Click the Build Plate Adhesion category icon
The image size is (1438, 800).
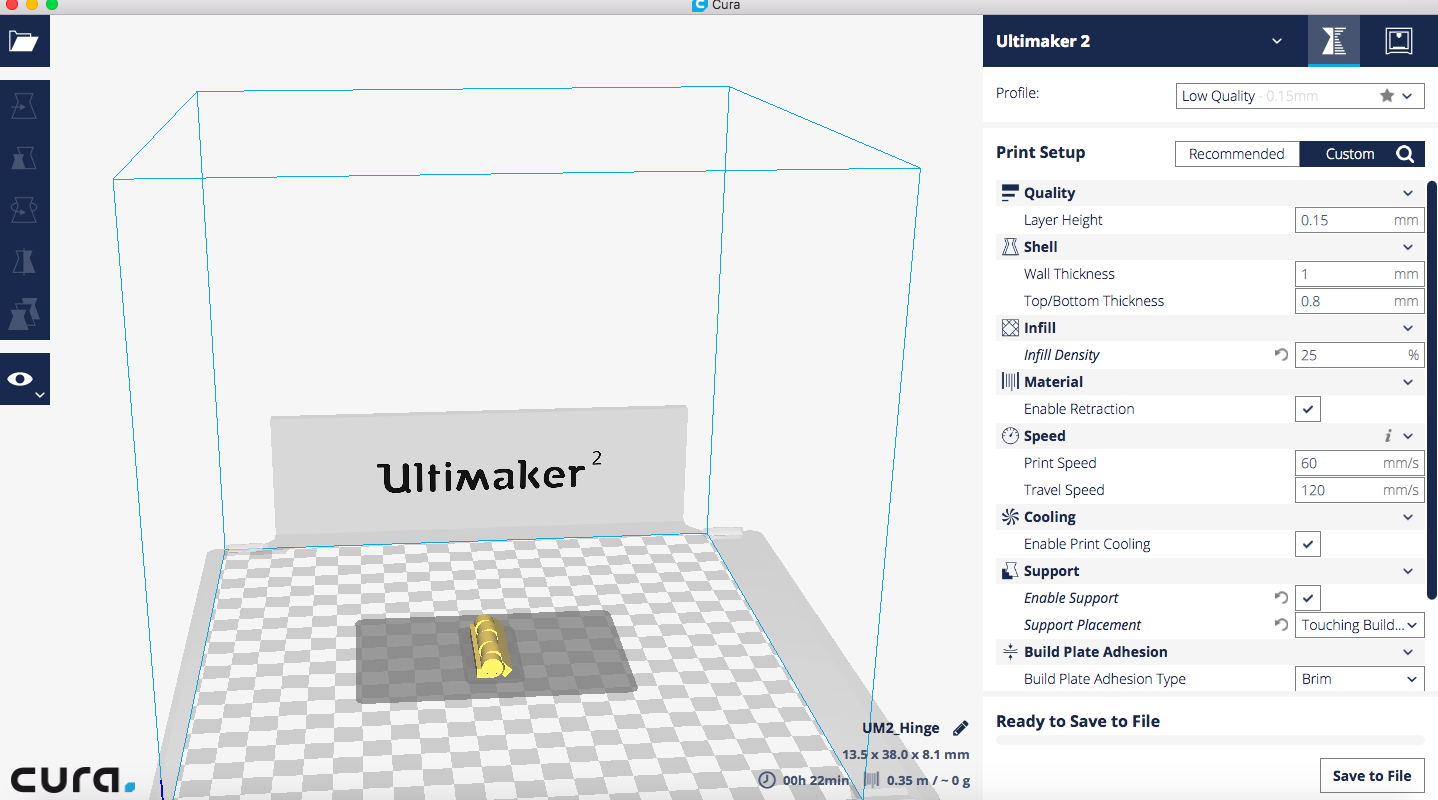[x=1009, y=652]
